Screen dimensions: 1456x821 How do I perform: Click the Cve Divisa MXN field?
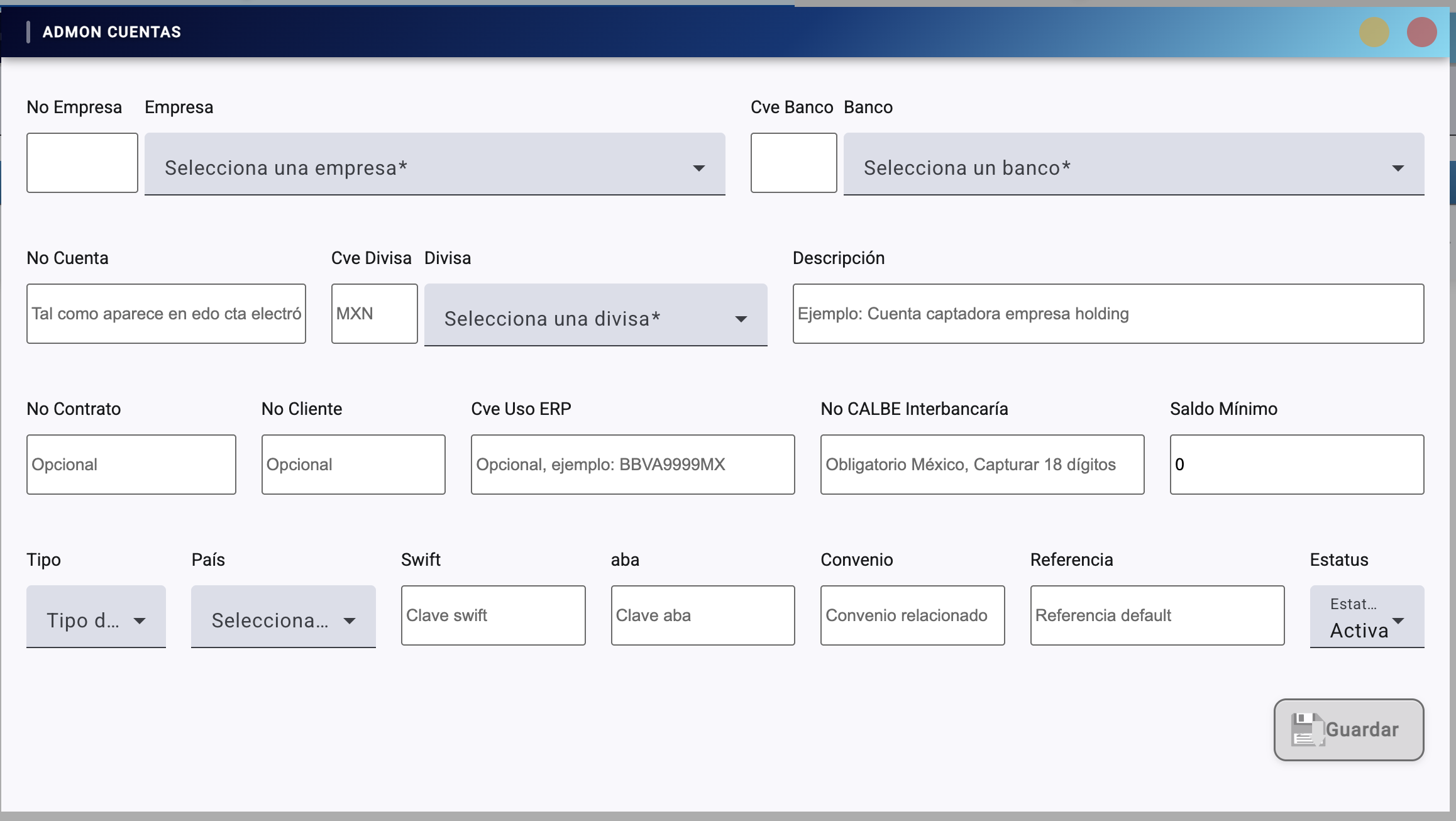coord(374,314)
